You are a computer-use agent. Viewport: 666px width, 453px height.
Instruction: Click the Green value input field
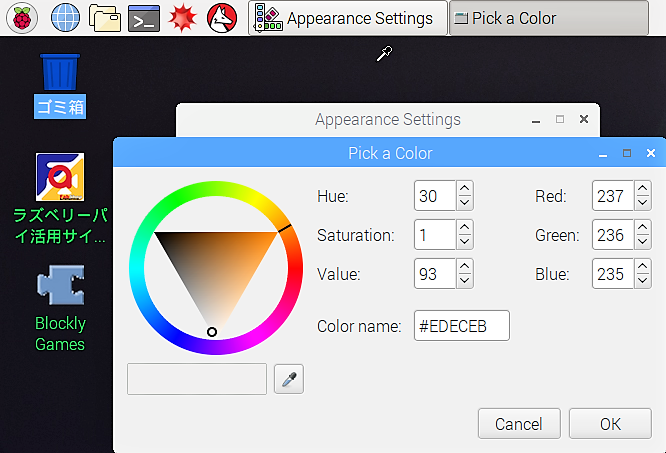tap(613, 235)
